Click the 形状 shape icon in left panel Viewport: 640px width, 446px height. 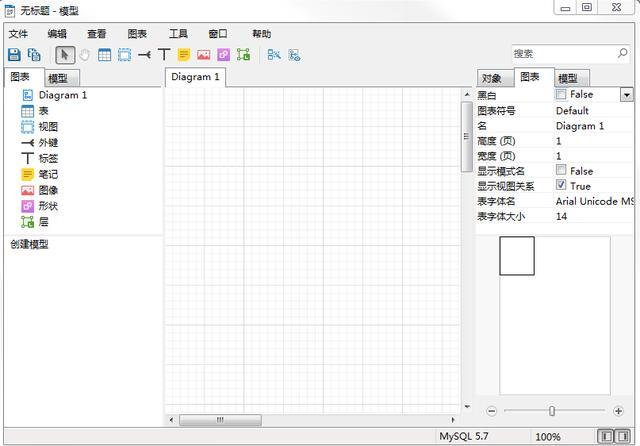[27, 206]
